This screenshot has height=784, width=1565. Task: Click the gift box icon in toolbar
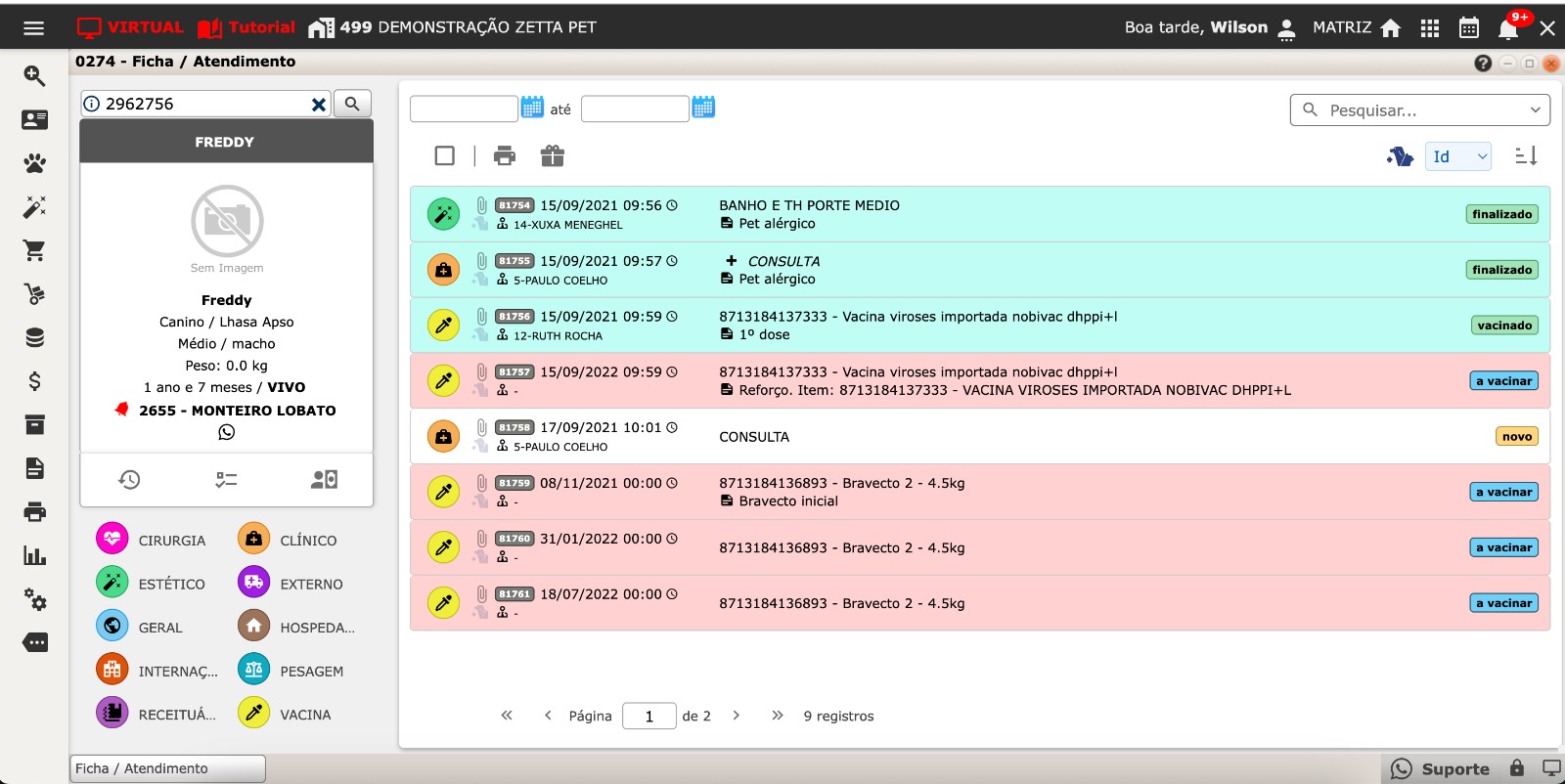(553, 155)
